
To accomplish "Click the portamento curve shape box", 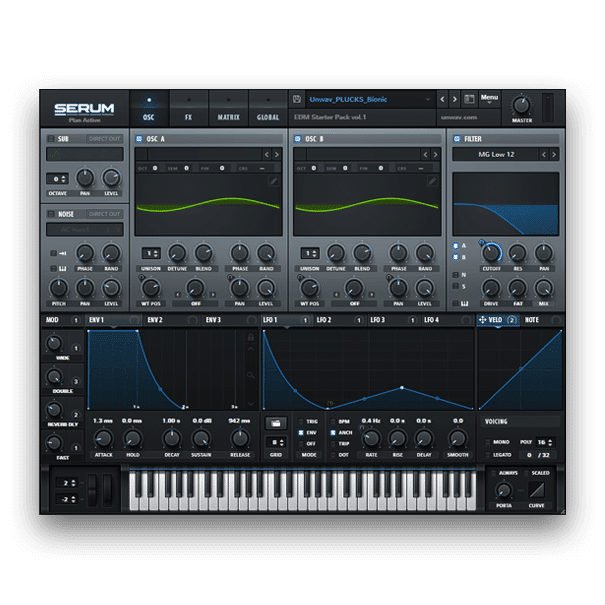I will [536, 490].
